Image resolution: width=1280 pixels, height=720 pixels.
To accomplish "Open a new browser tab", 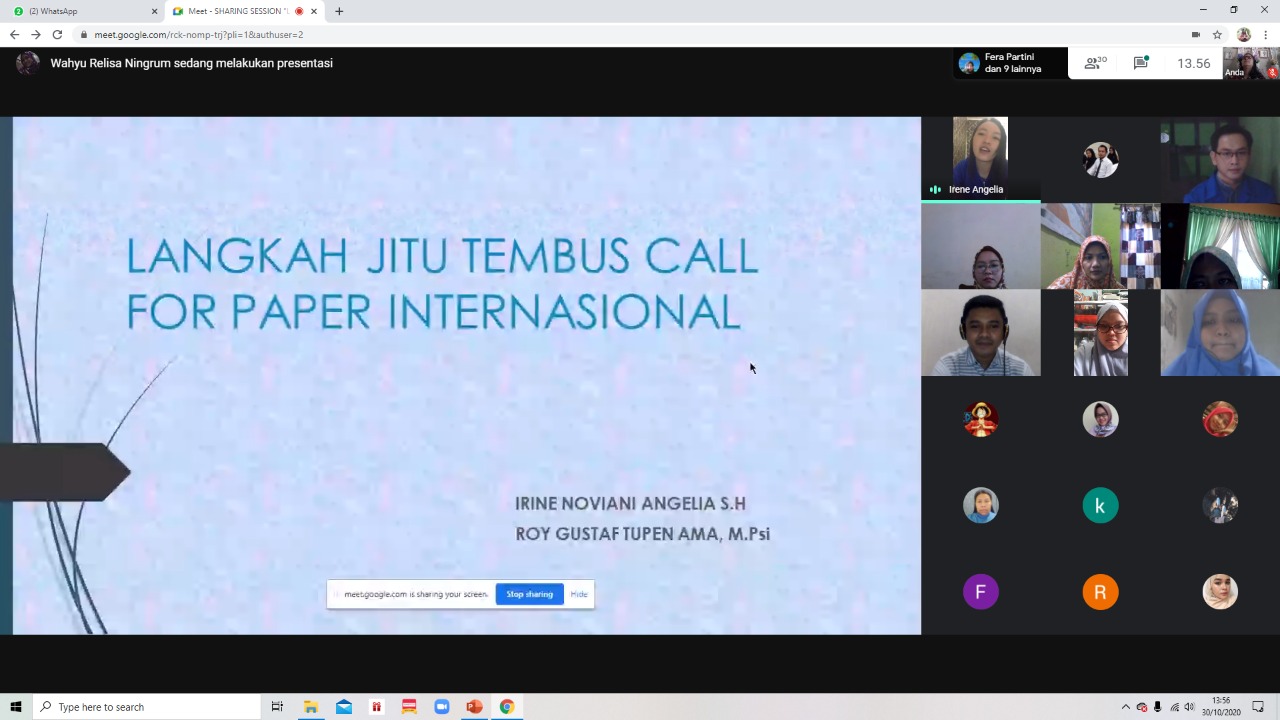I will pyautogui.click(x=339, y=11).
